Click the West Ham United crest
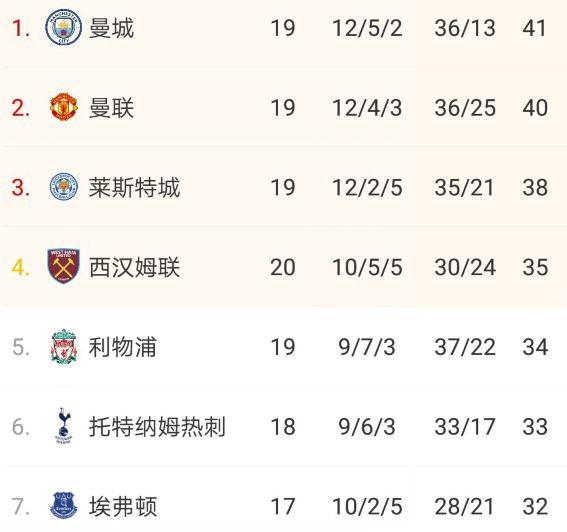The width and height of the screenshot is (567, 532). (64, 266)
